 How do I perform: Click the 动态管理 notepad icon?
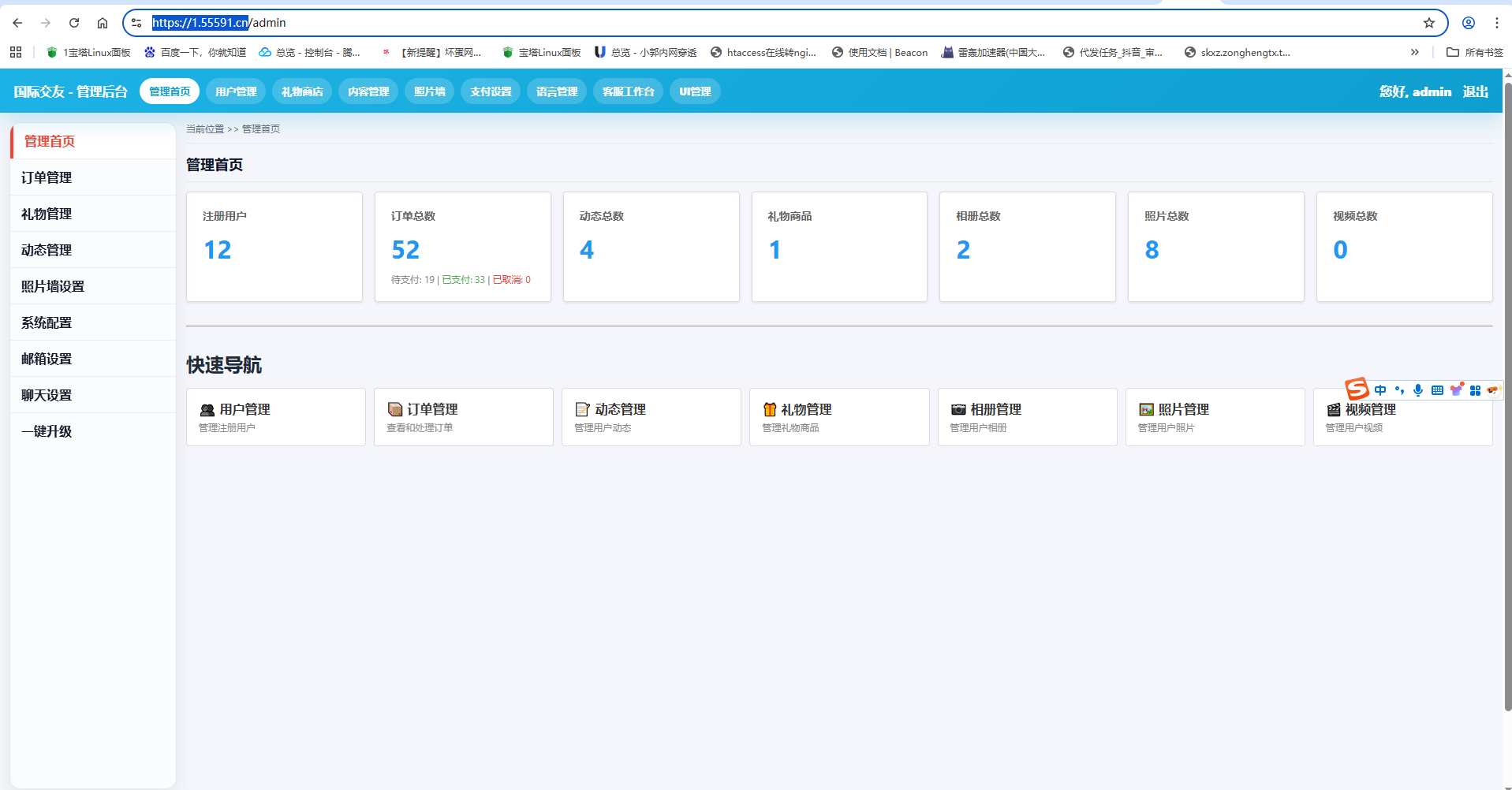pos(582,410)
